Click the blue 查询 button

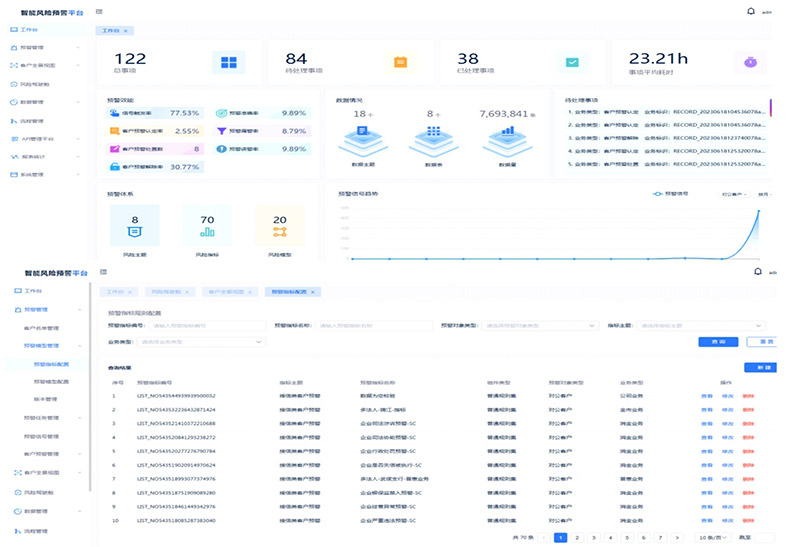[x=712, y=342]
